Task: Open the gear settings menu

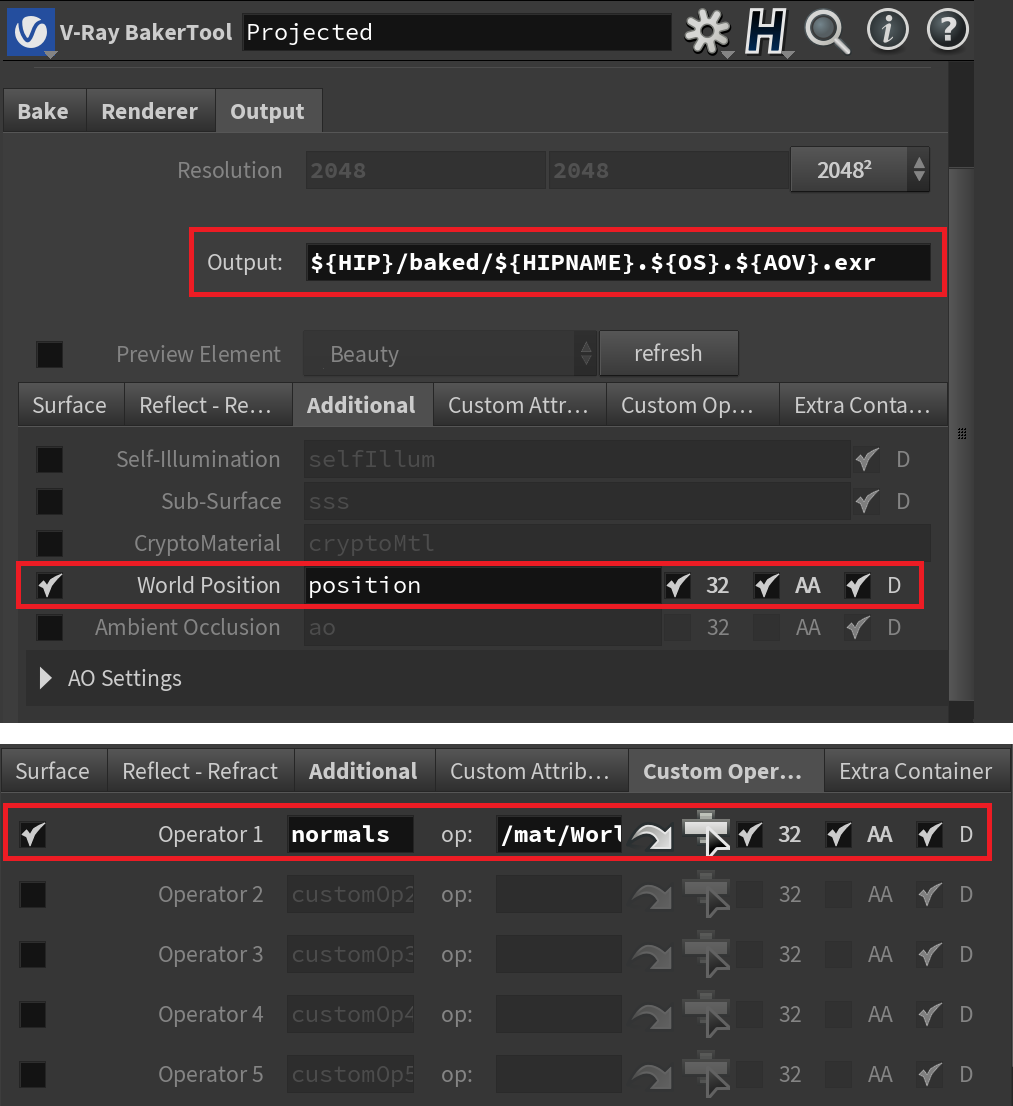Action: 707,32
